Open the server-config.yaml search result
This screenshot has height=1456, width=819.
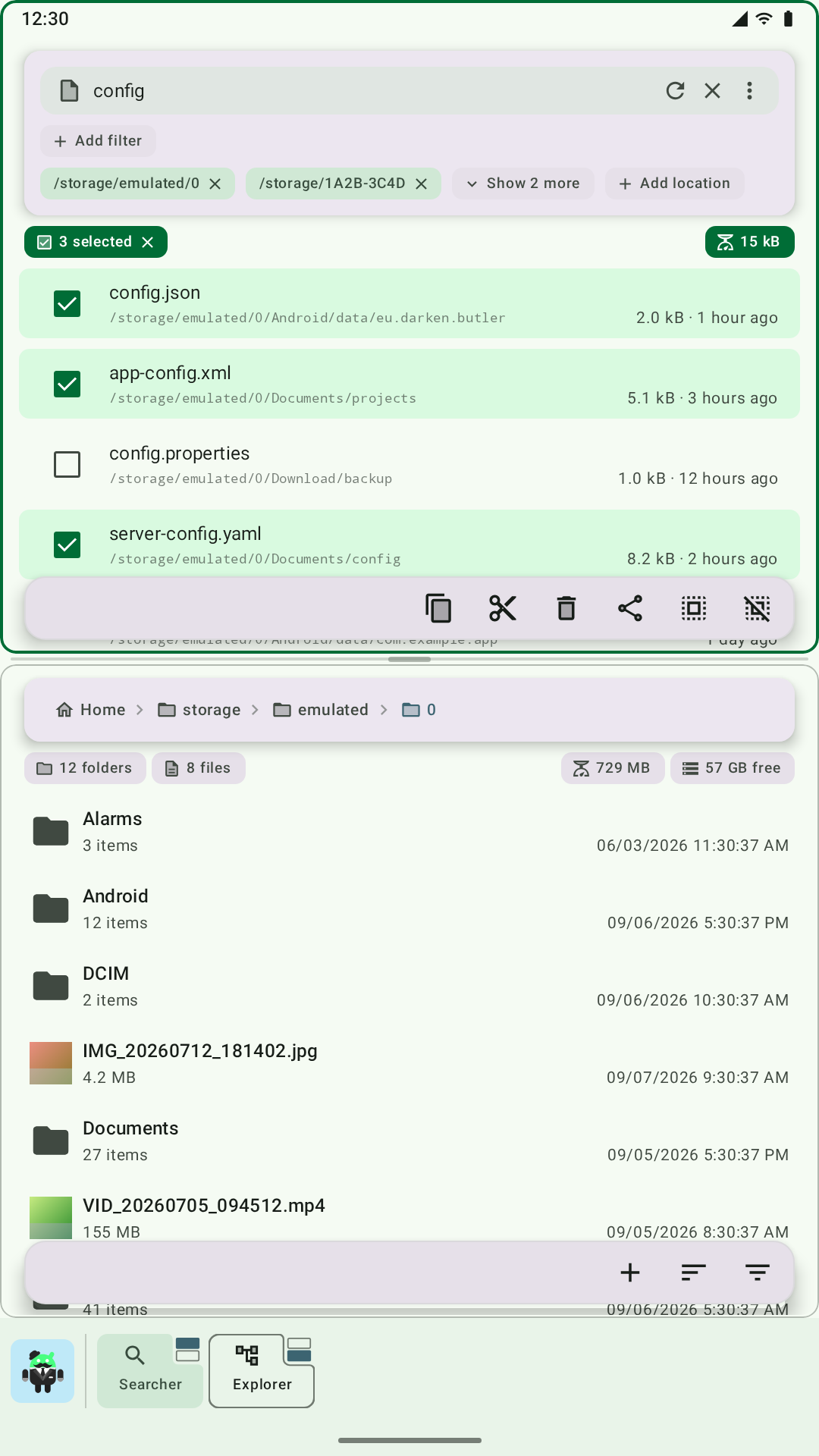click(x=409, y=544)
